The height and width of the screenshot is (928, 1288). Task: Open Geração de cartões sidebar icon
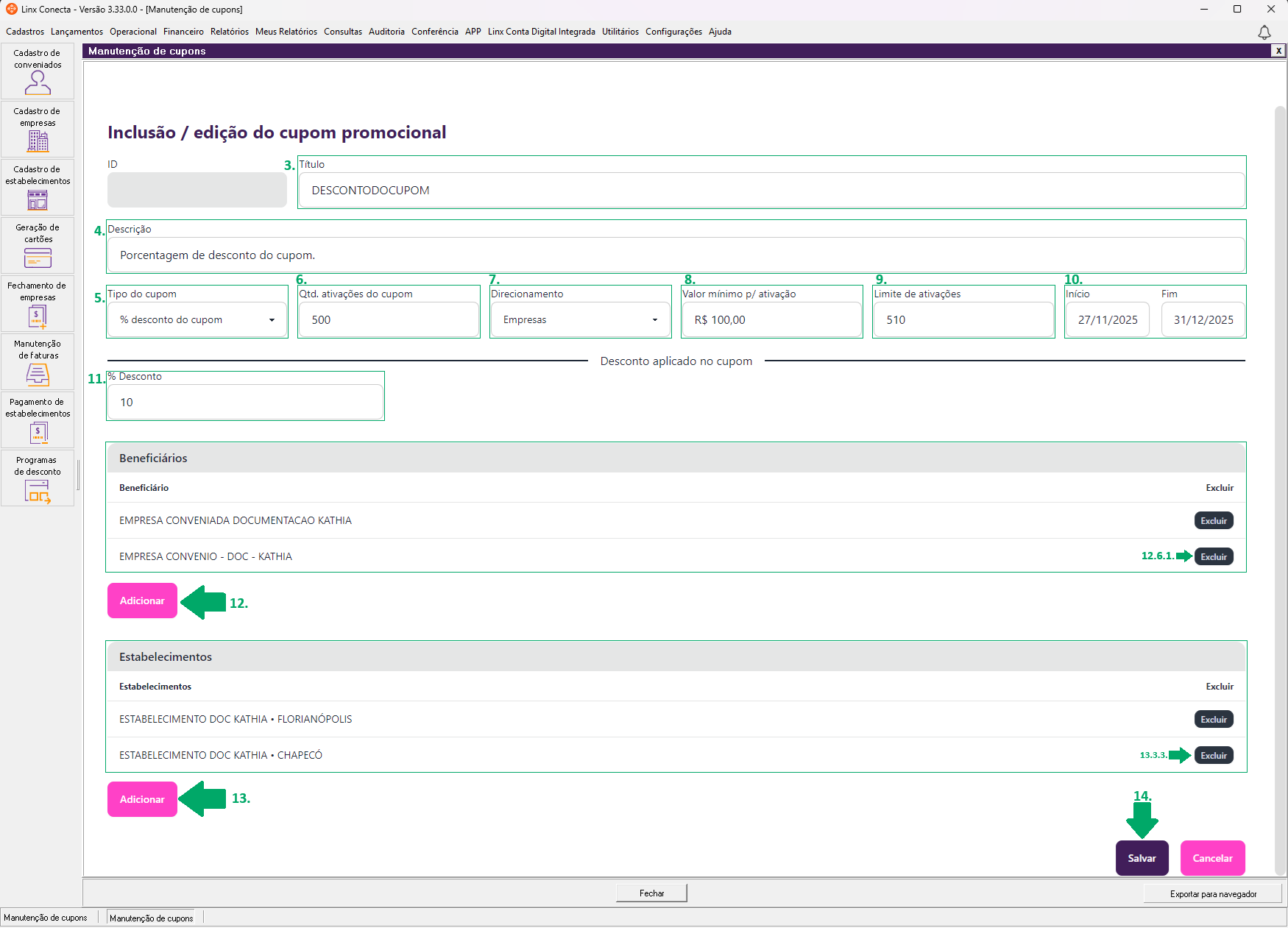click(x=38, y=246)
